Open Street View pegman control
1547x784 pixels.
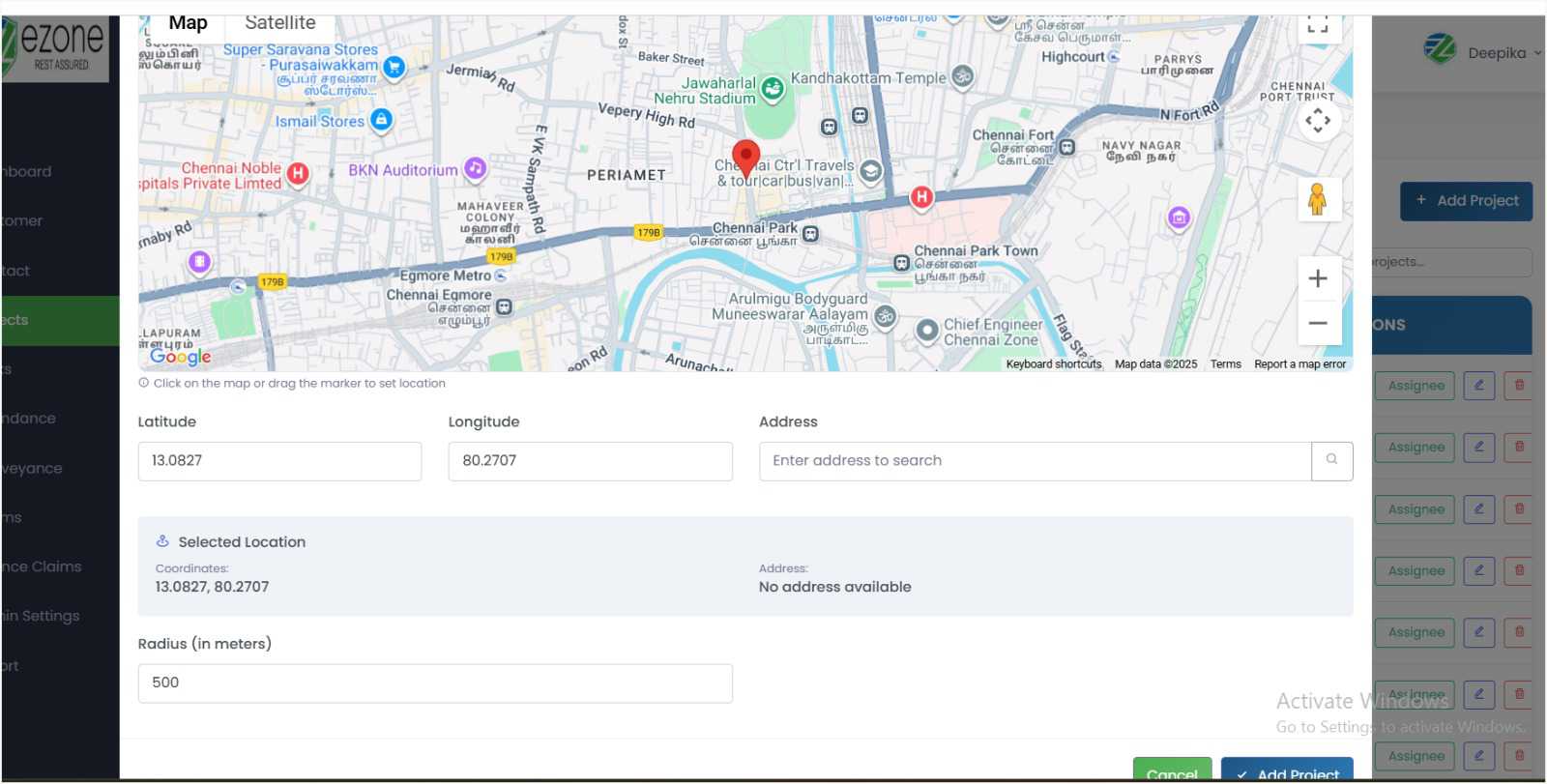tap(1317, 199)
